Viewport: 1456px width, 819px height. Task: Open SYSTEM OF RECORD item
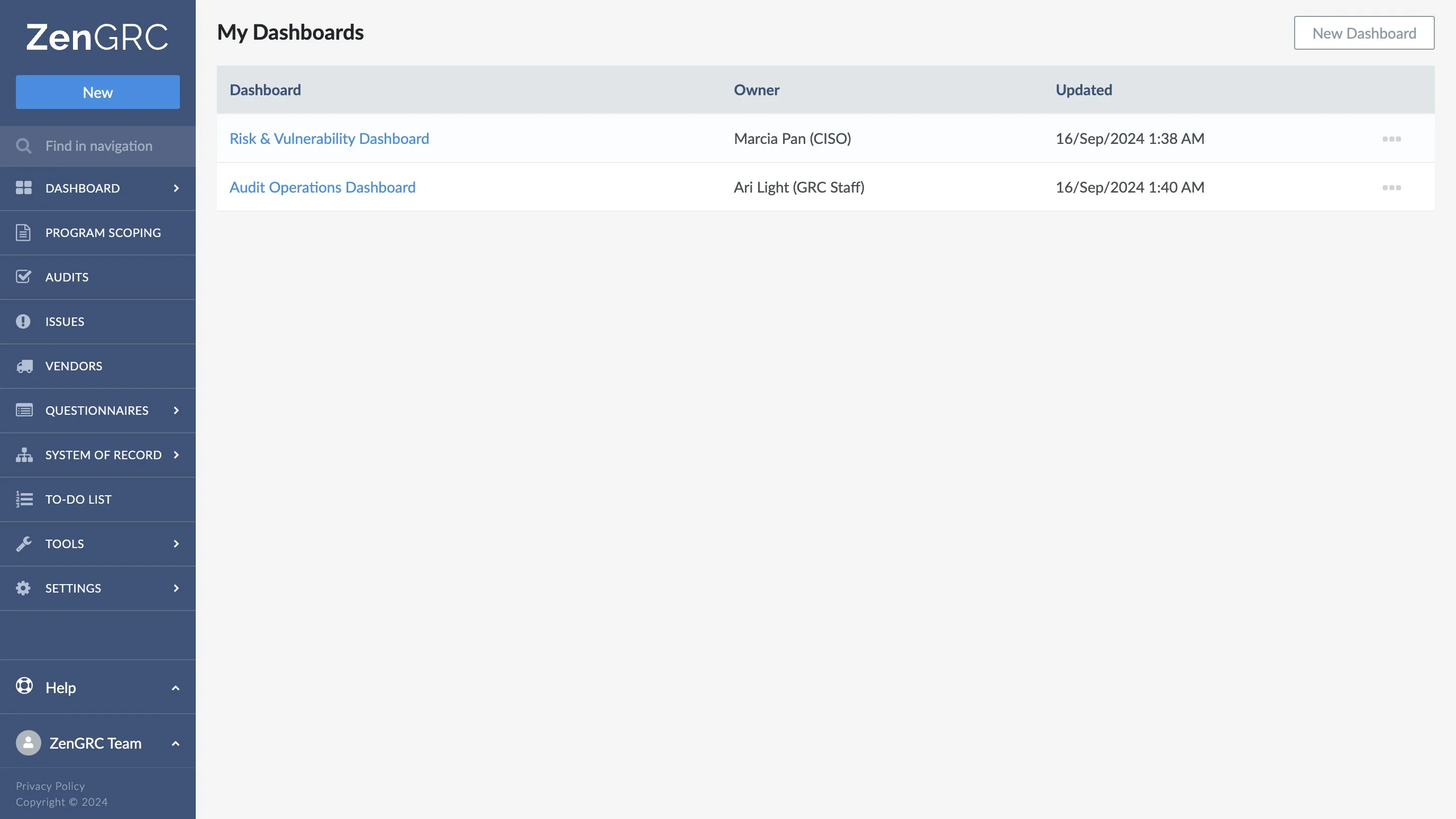98,455
